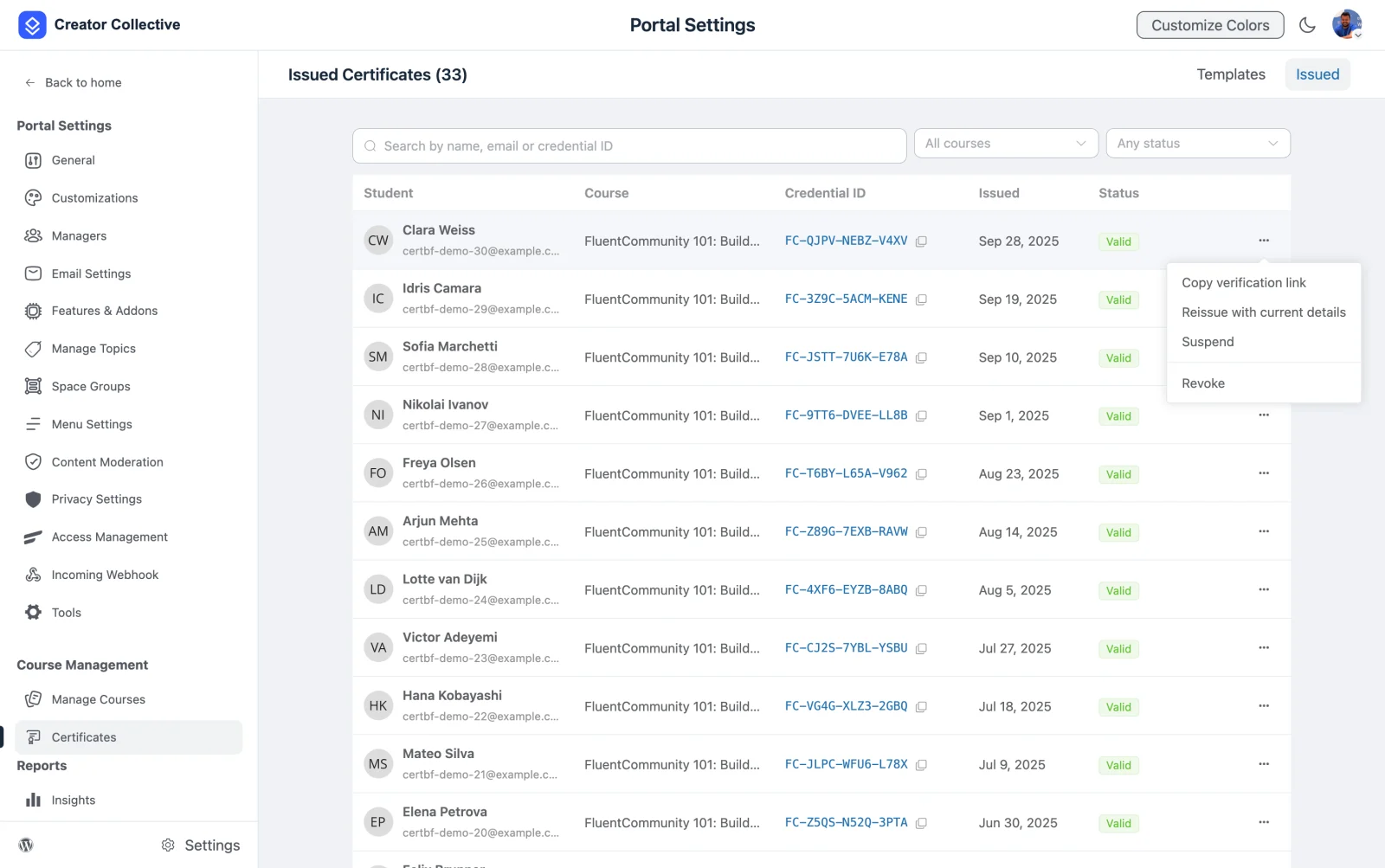Viewport: 1385px width, 868px height.
Task: Click the Valid badge for Elena Petrova
Action: [x=1118, y=824]
